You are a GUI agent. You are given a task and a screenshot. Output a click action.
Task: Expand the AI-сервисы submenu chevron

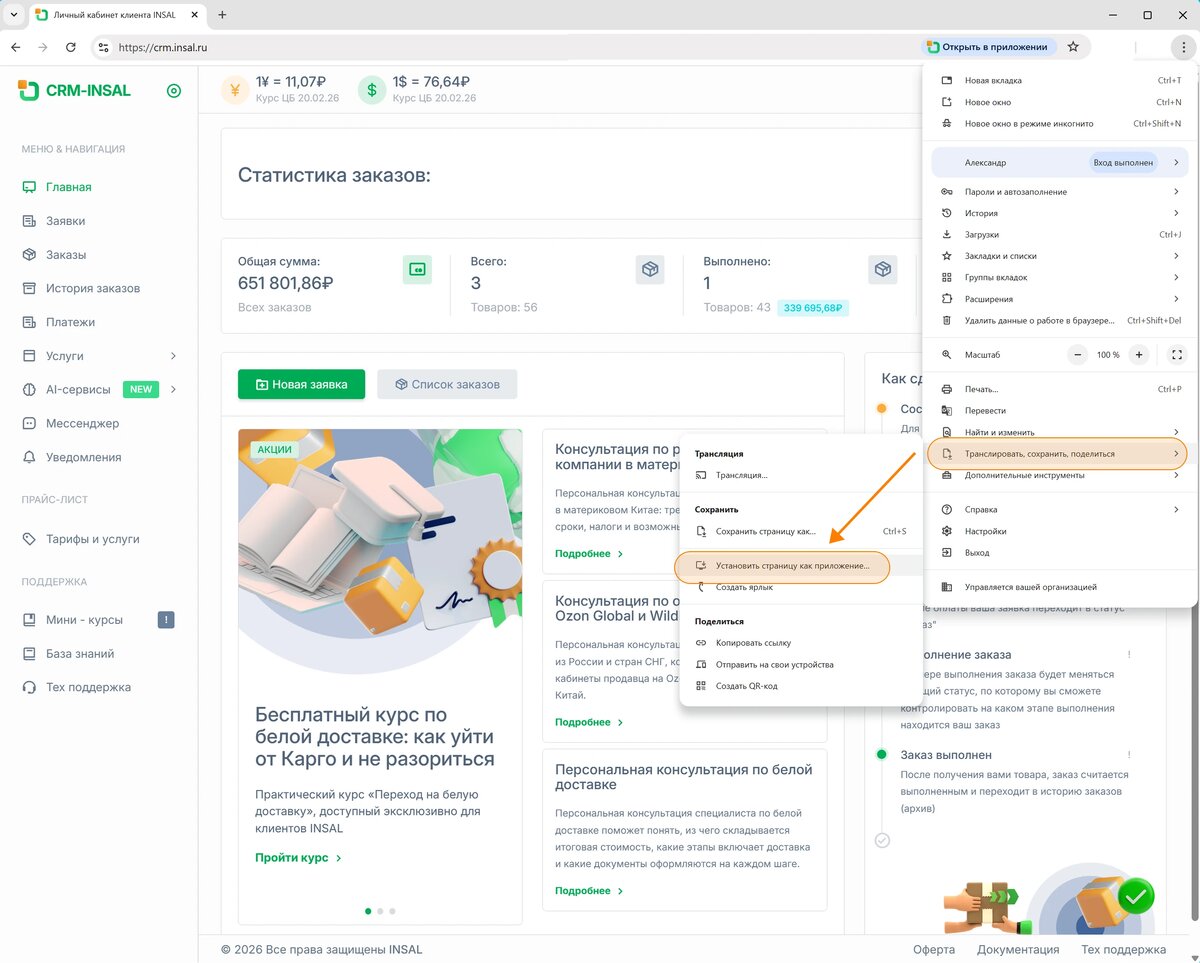[x=173, y=389]
